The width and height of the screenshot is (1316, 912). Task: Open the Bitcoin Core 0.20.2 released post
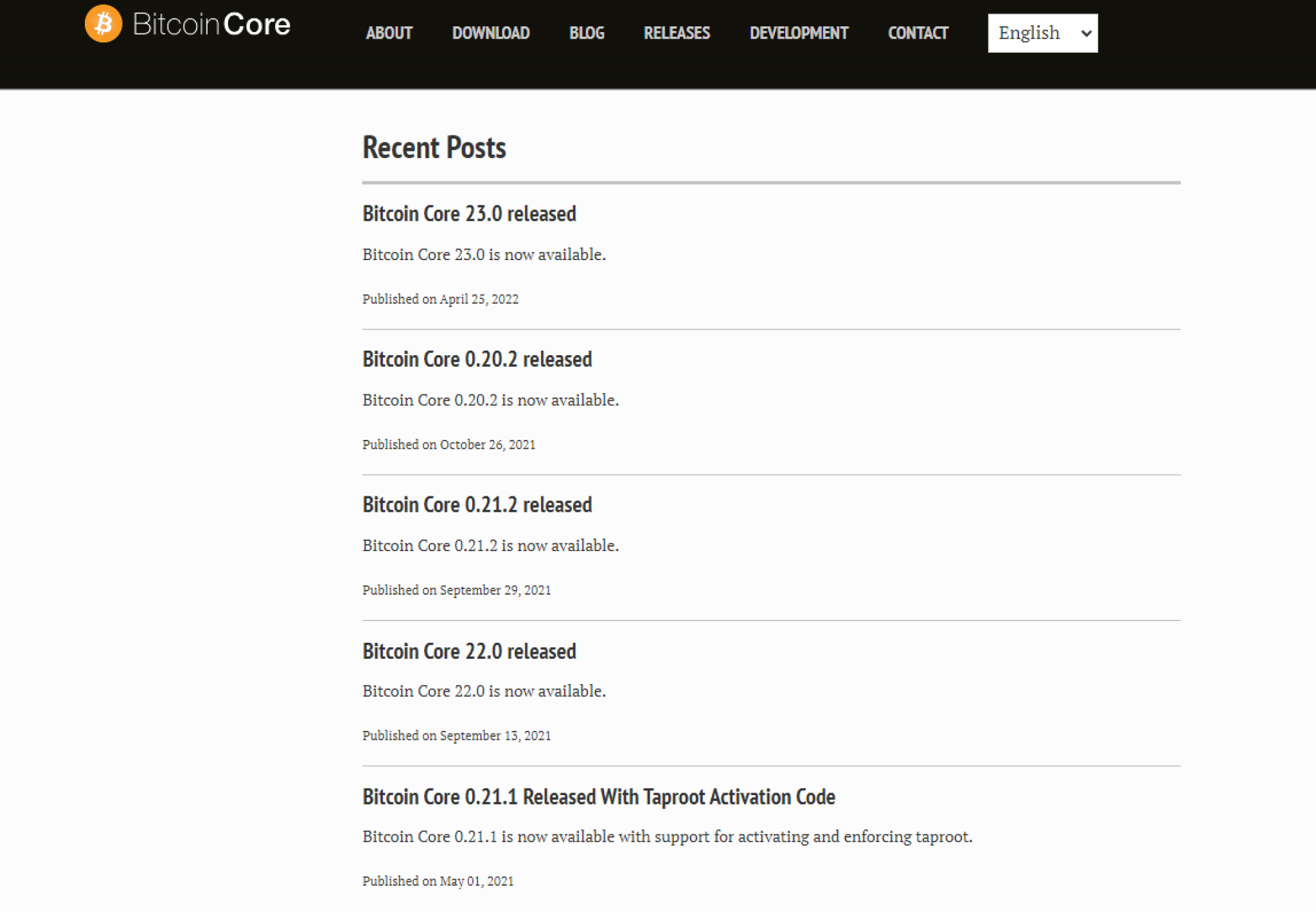coord(477,359)
